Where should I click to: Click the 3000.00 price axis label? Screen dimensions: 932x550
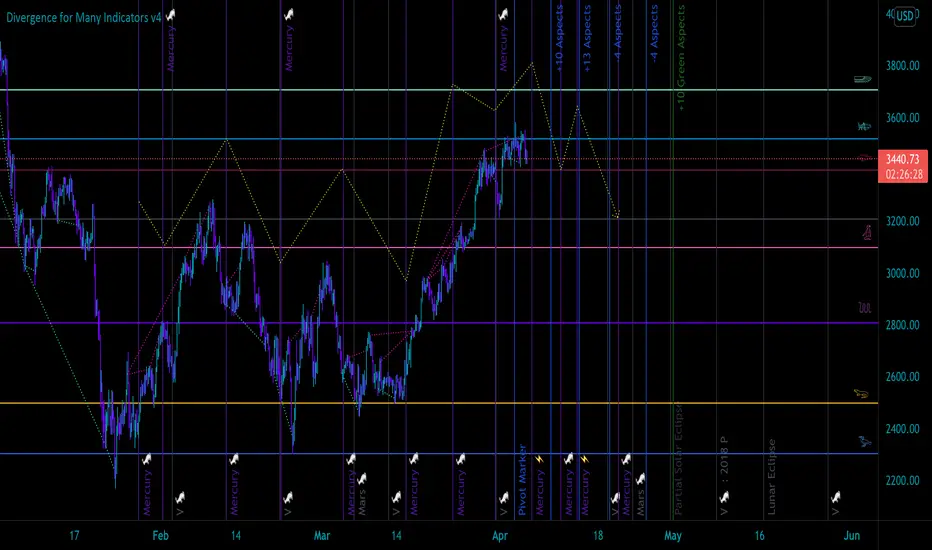902,273
